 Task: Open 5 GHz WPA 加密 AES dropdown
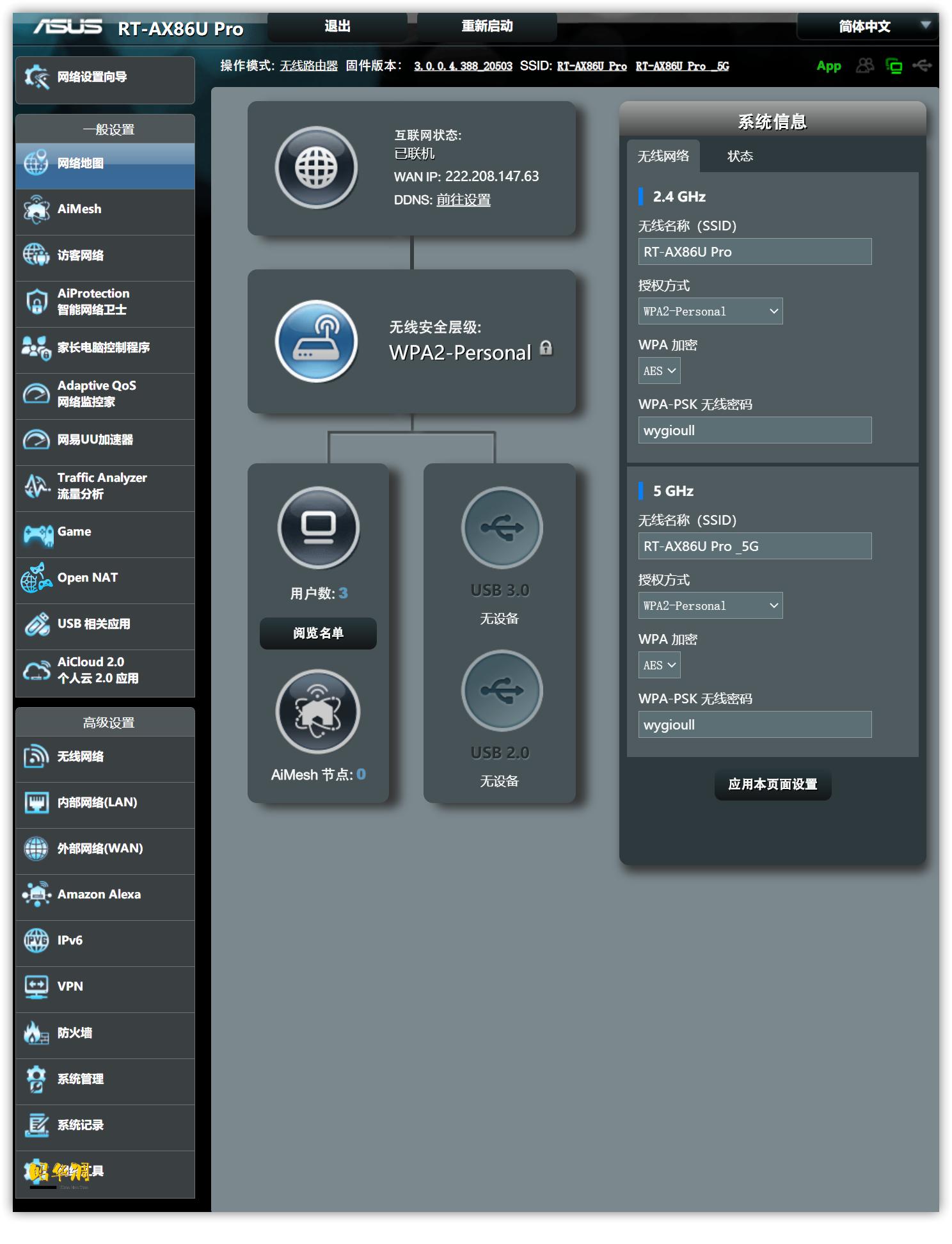click(x=659, y=665)
